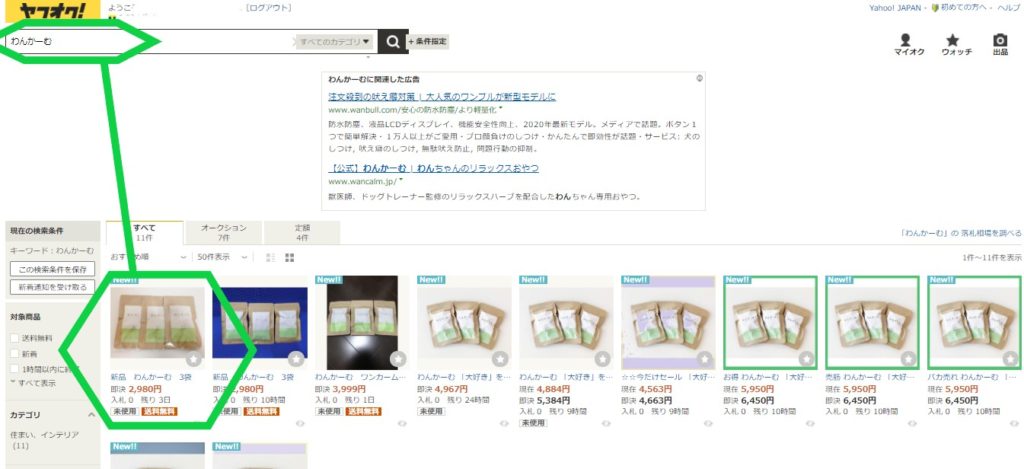Switch to the オークション tab
The width and height of the screenshot is (1024, 469).
[223, 233]
